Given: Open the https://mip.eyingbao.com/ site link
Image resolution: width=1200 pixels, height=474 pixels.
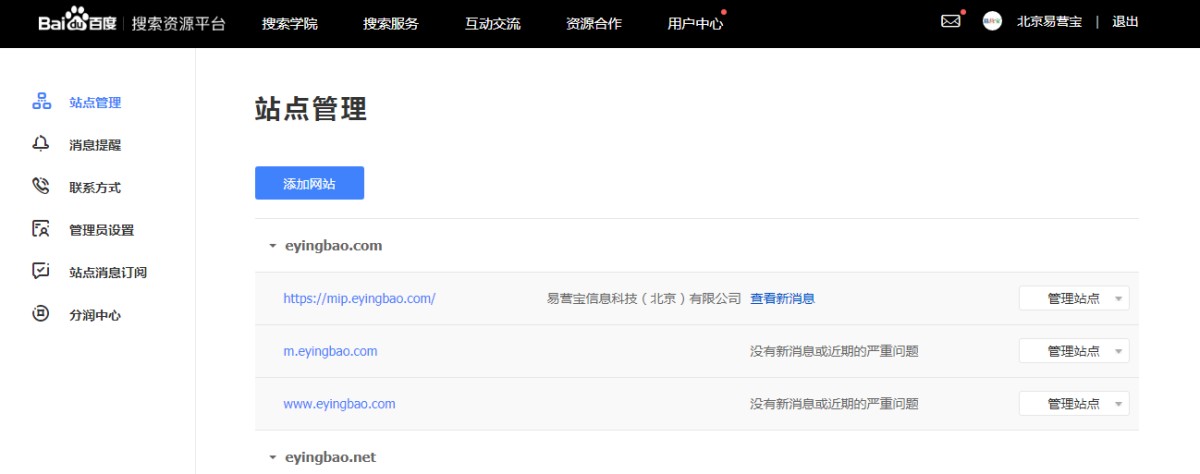Looking at the screenshot, I should click(359, 298).
